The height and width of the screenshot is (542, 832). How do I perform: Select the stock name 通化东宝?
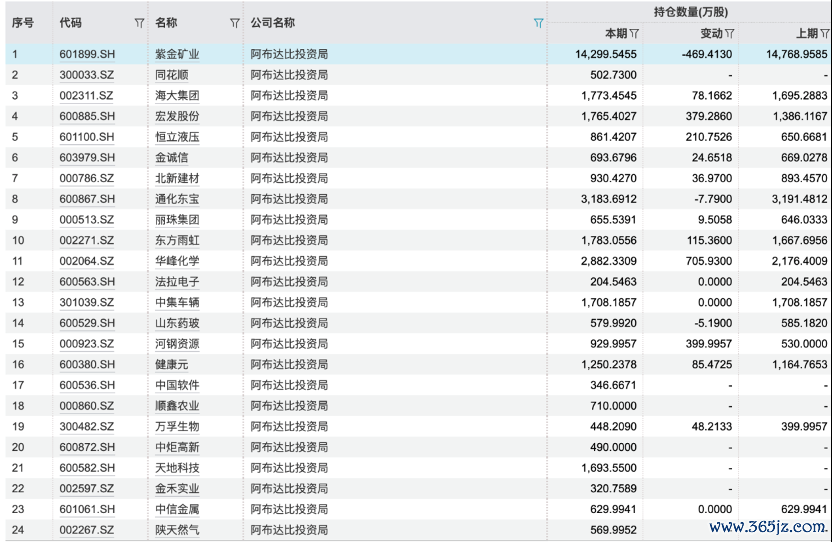177,199
